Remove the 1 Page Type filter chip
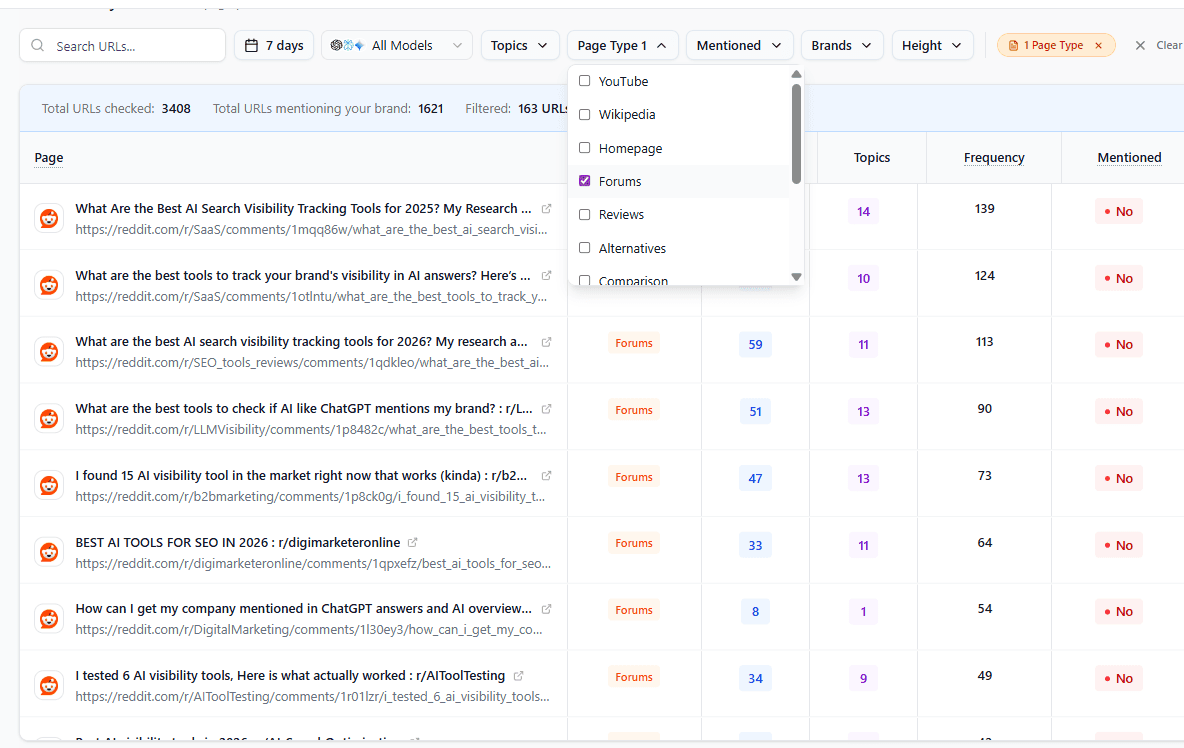 point(1099,45)
